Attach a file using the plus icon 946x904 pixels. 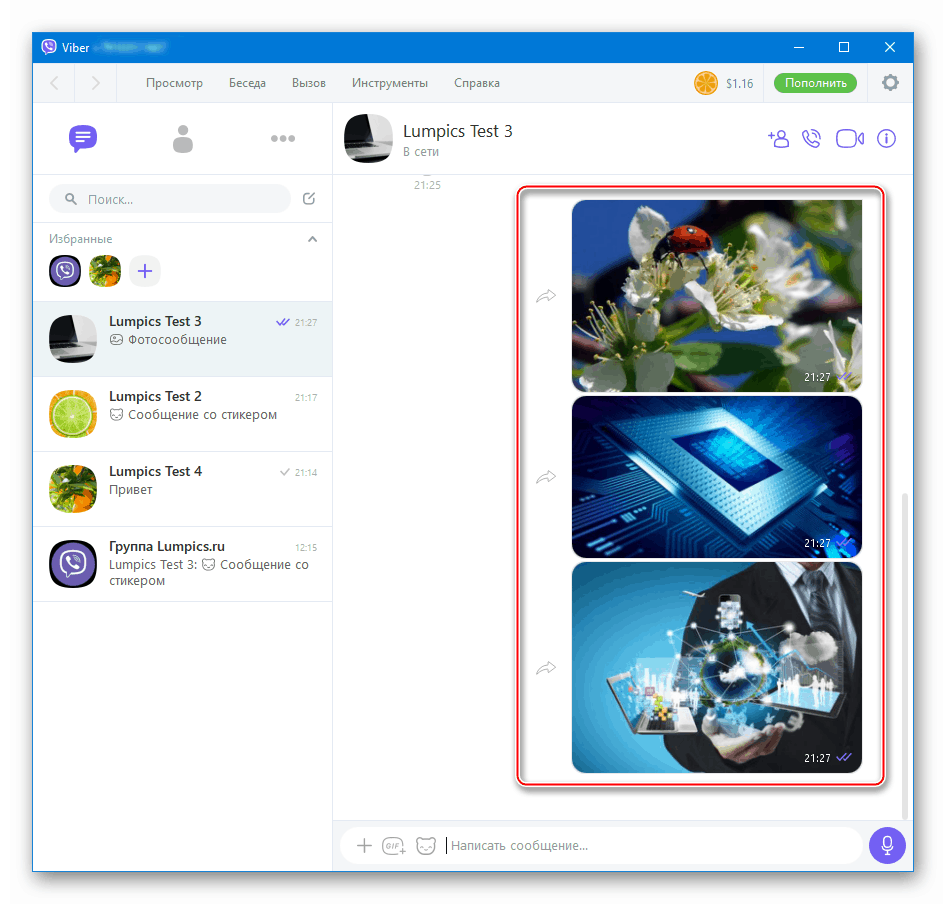click(364, 845)
